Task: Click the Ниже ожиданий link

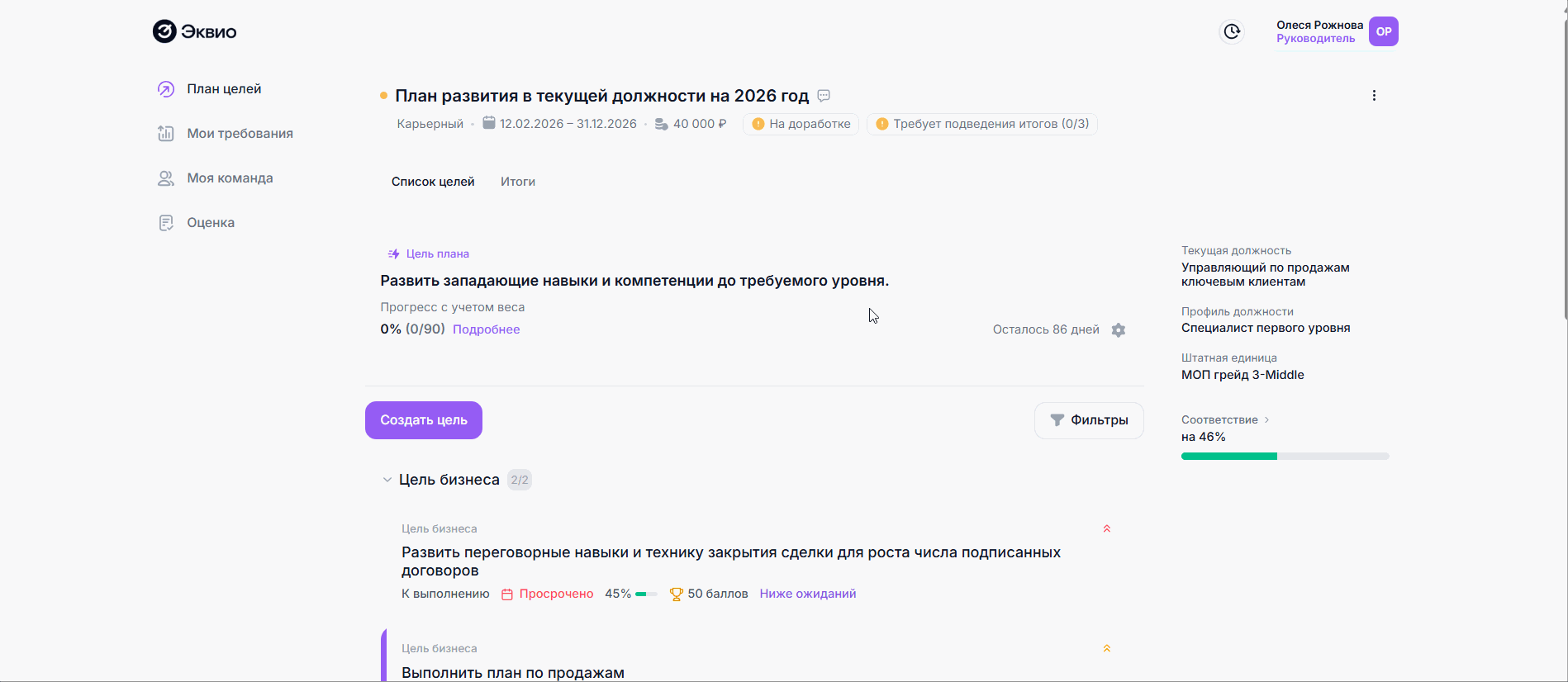Action: tap(808, 594)
